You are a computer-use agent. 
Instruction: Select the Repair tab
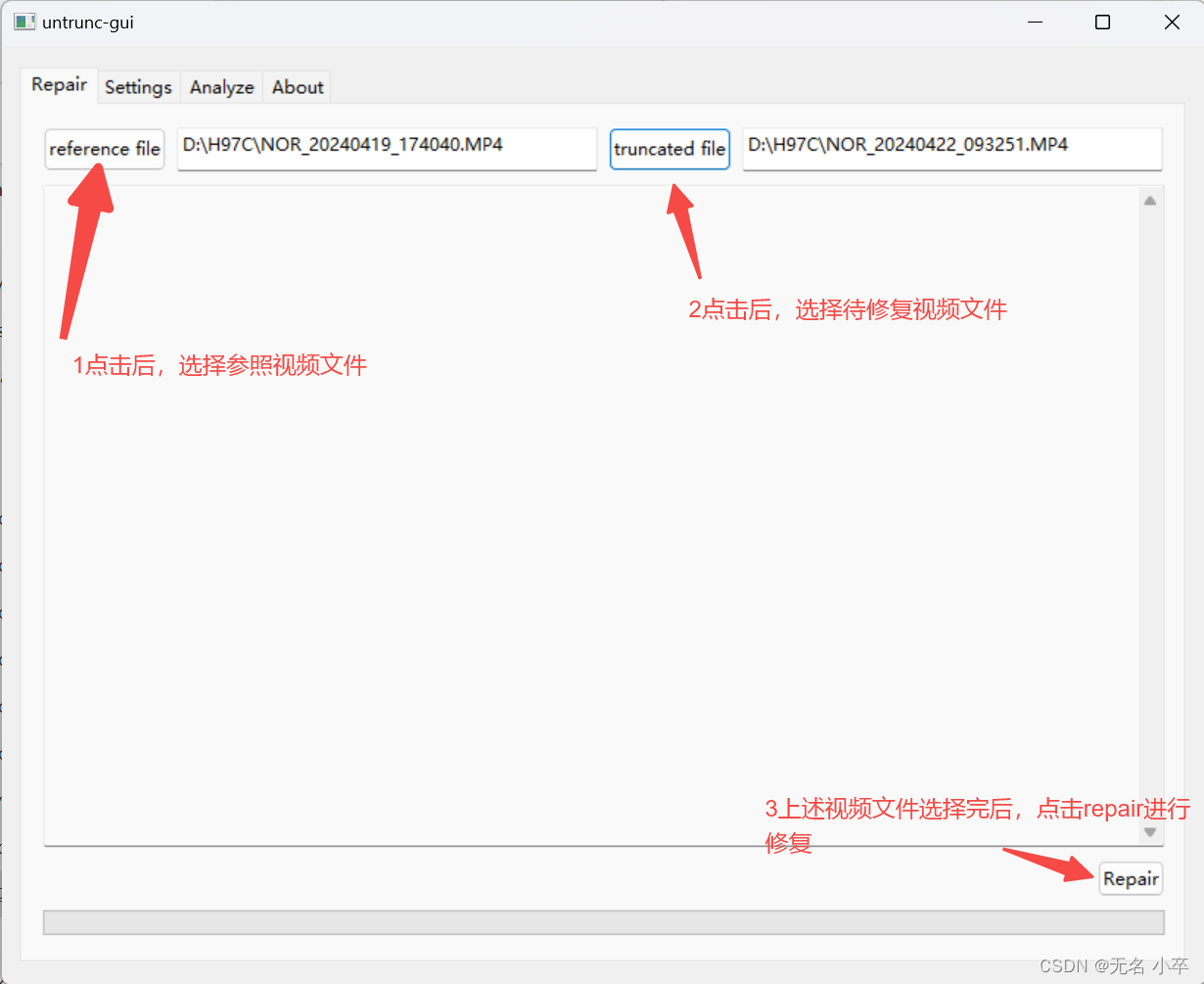[x=59, y=84]
